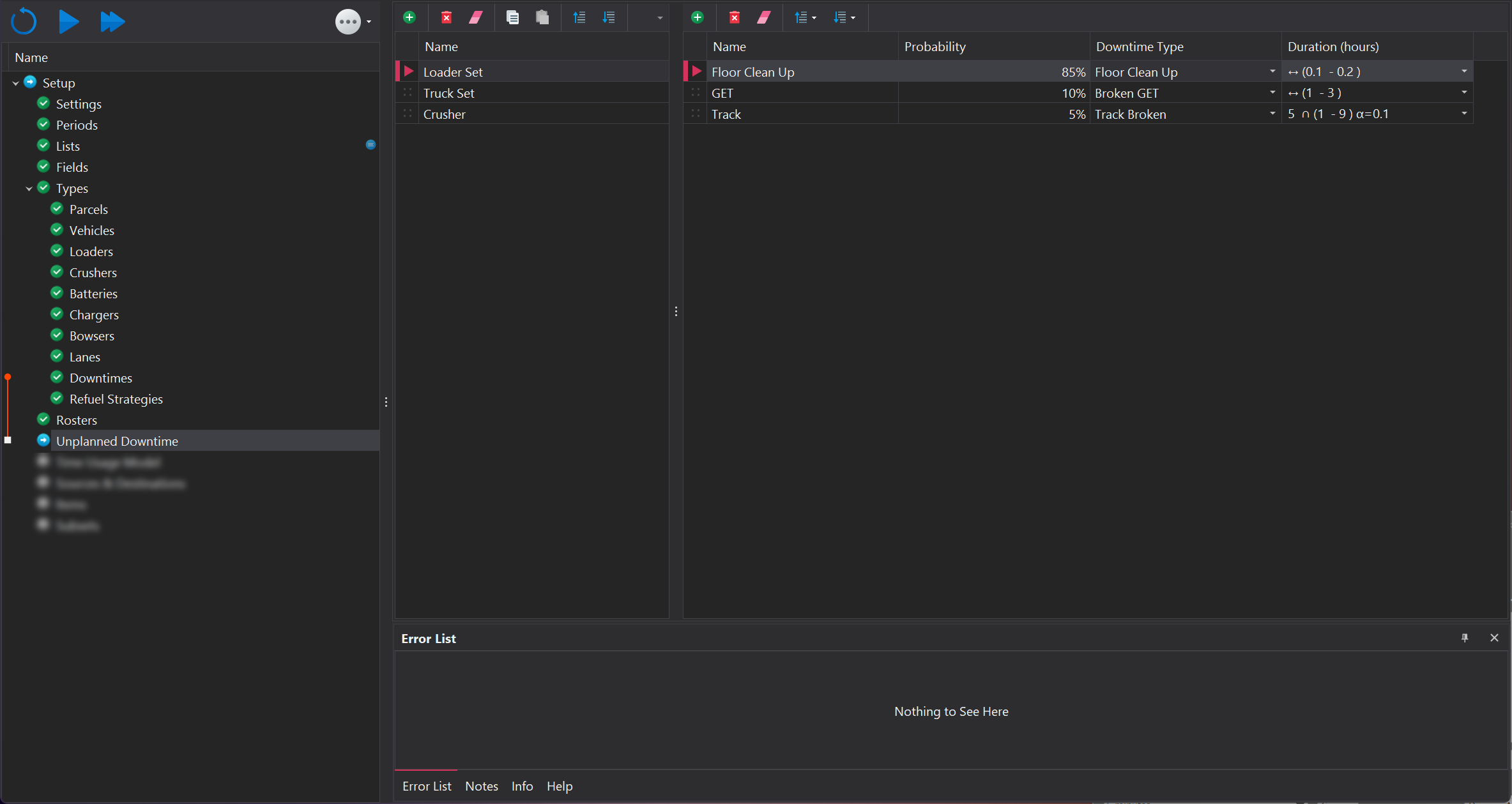
Task: Add new downtime event with green plus
Action: click(x=698, y=17)
